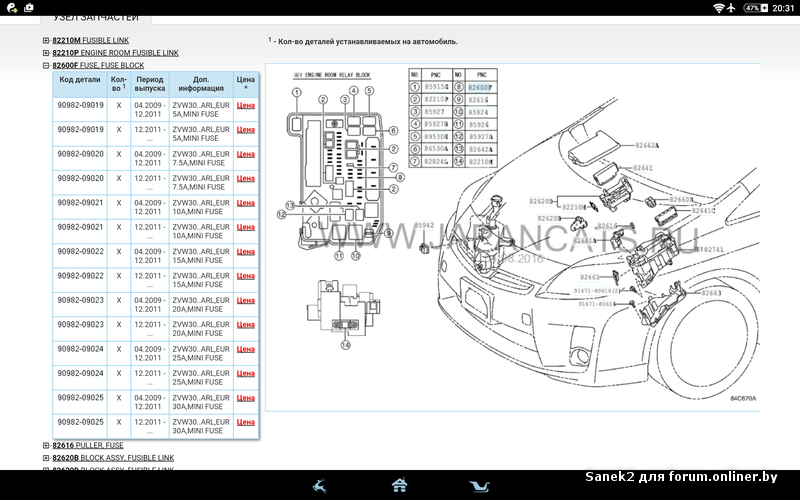Open Цена for 90982-09019 period 12.2011 onward

(x=245, y=130)
